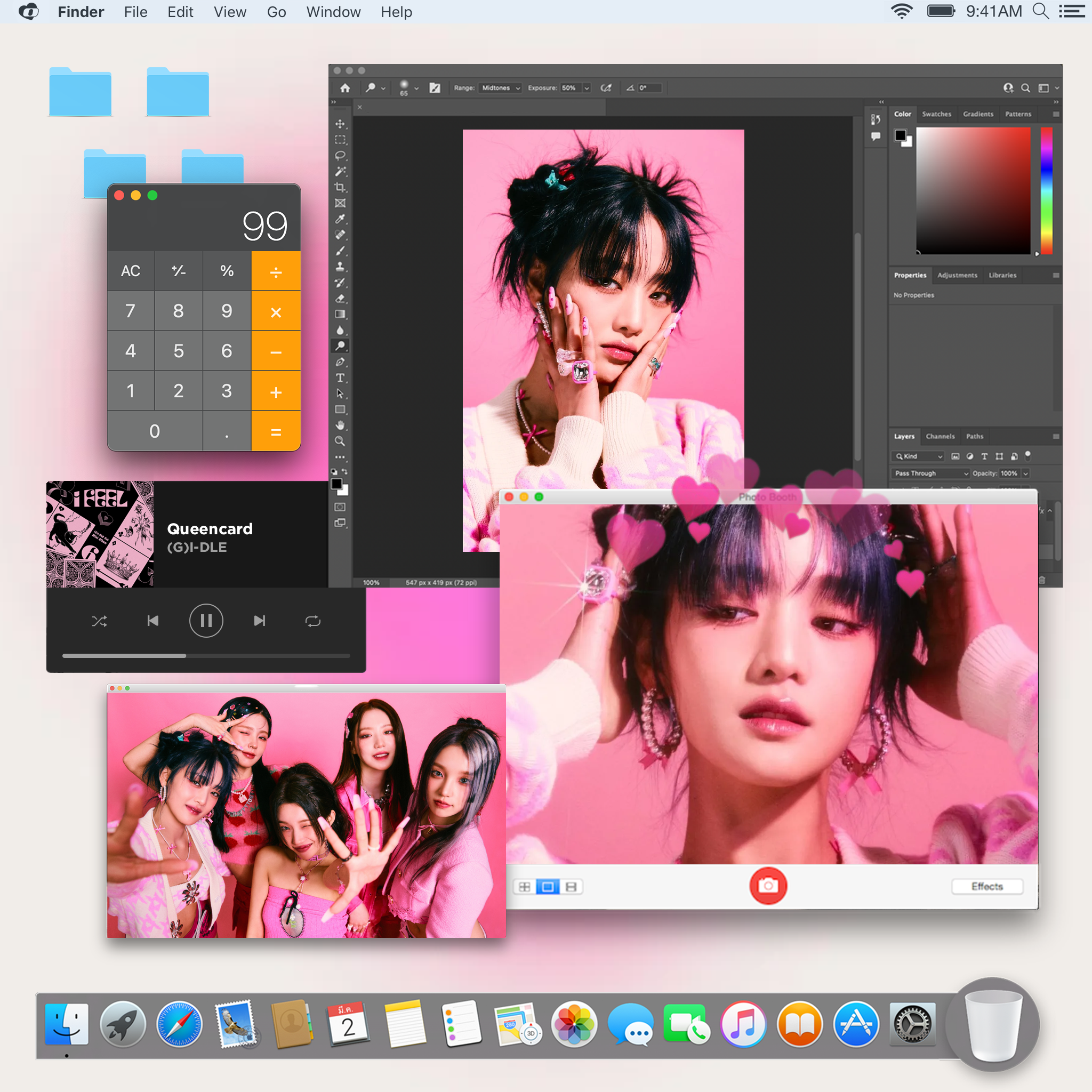The image size is (1092, 1092).
Task: Toggle shuffle in the music player
Action: click(x=100, y=621)
